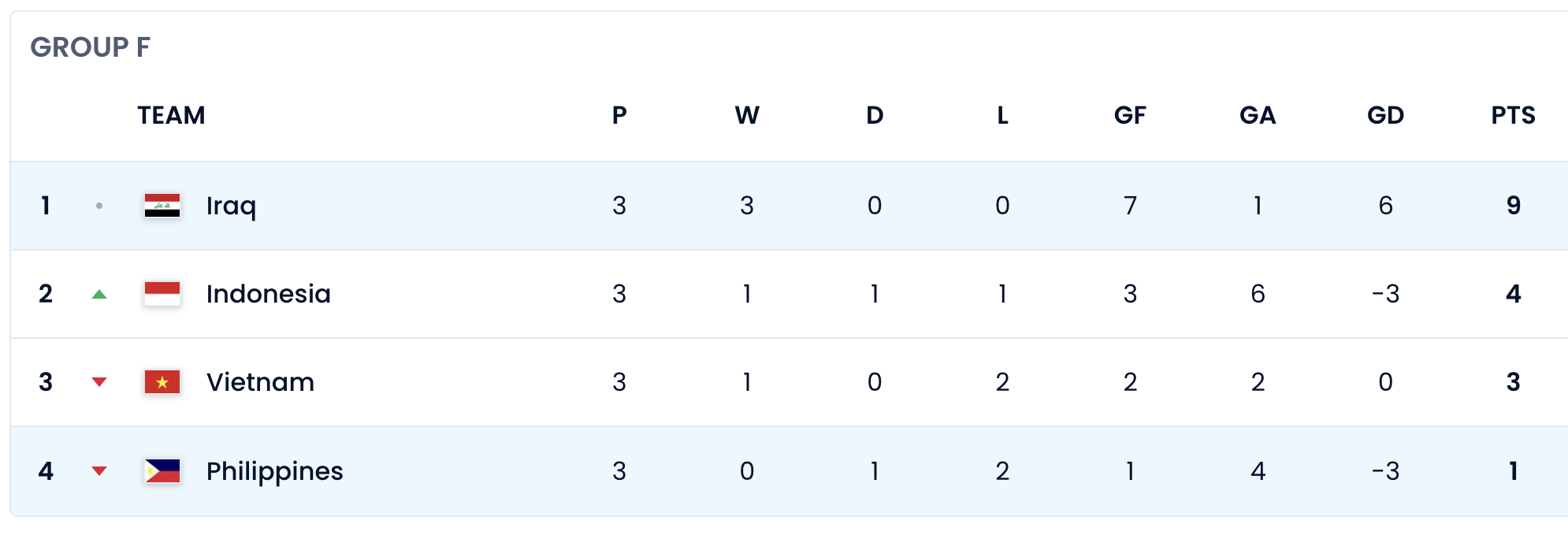This screenshot has width=1568, height=539.
Task: Click the Iraq flag icon
Action: click(162, 206)
